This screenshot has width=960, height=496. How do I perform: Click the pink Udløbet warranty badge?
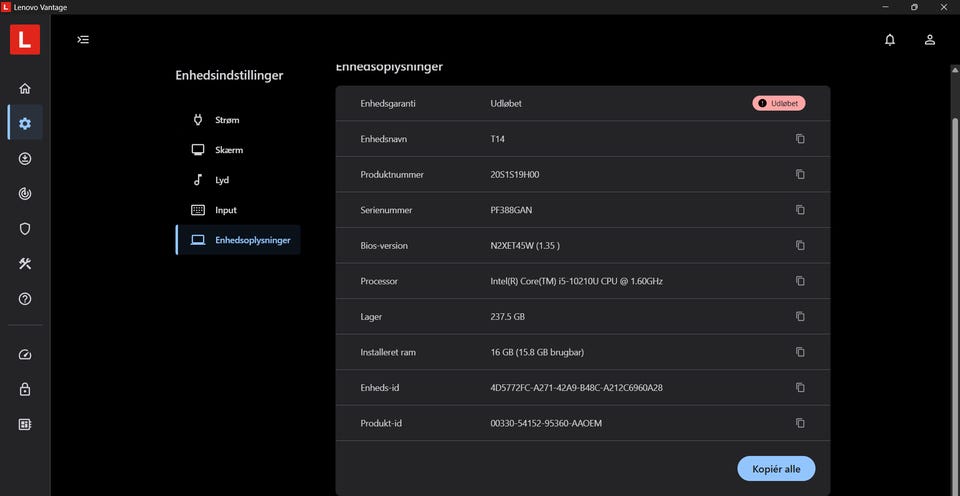779,103
